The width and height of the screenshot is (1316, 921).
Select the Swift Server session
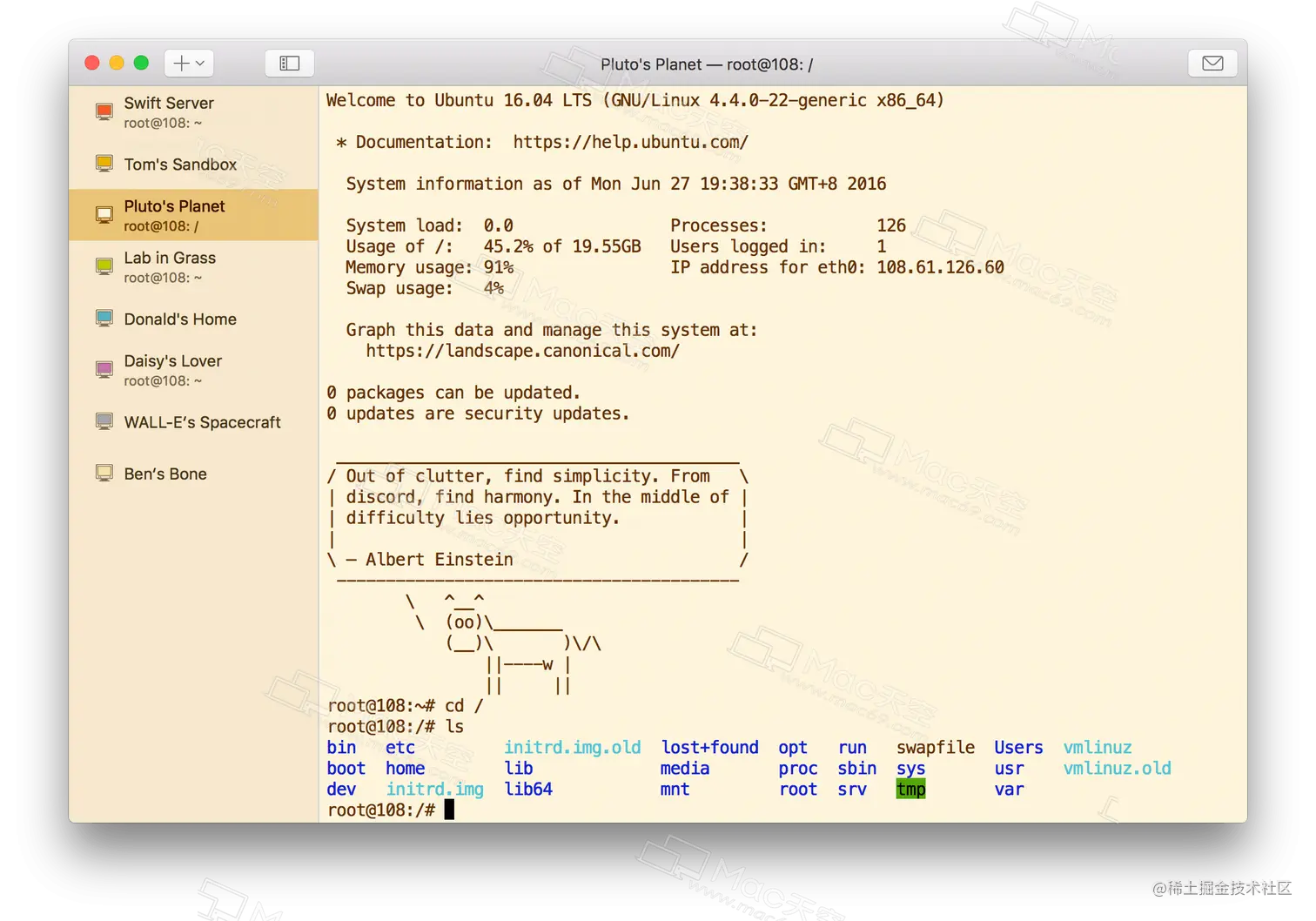pos(193,112)
